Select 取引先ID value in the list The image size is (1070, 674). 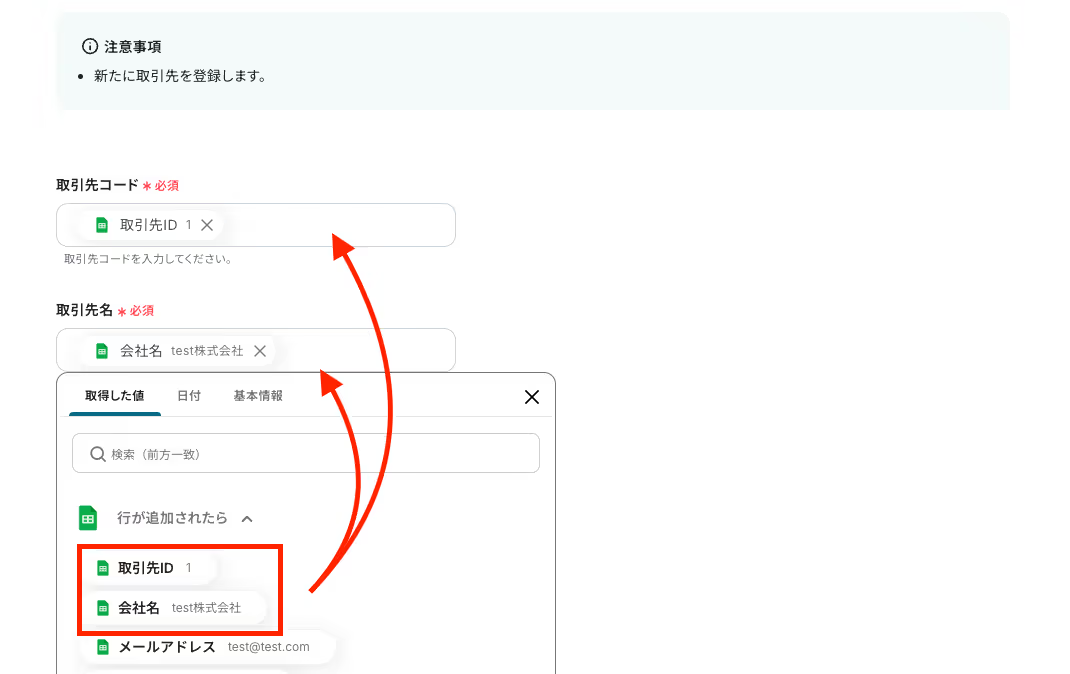click(x=148, y=568)
